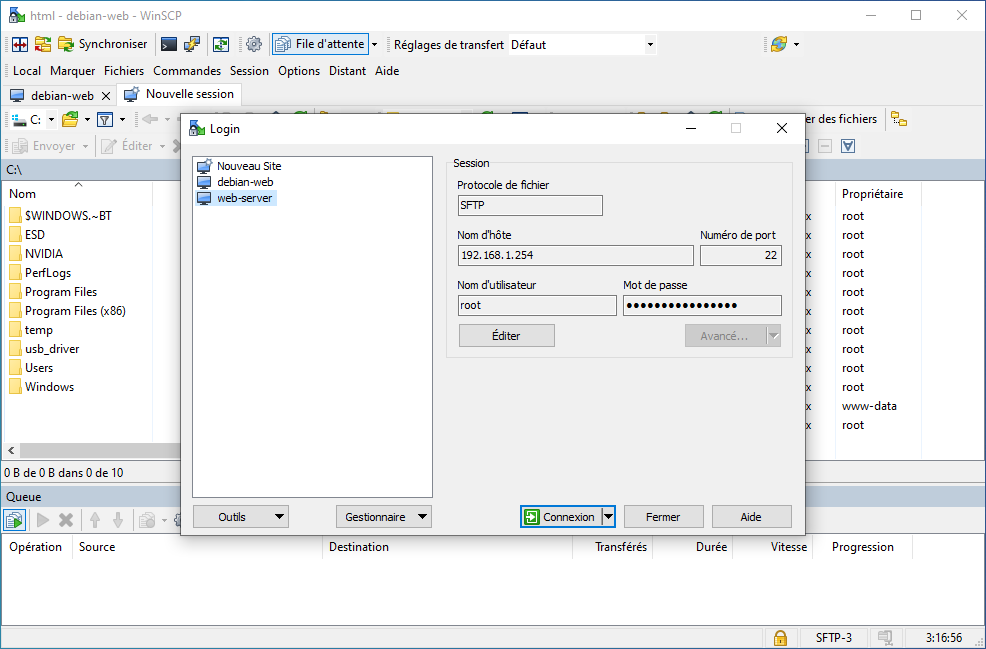
Task: Open PuTTY session icon in toolbar
Action: 192,44
